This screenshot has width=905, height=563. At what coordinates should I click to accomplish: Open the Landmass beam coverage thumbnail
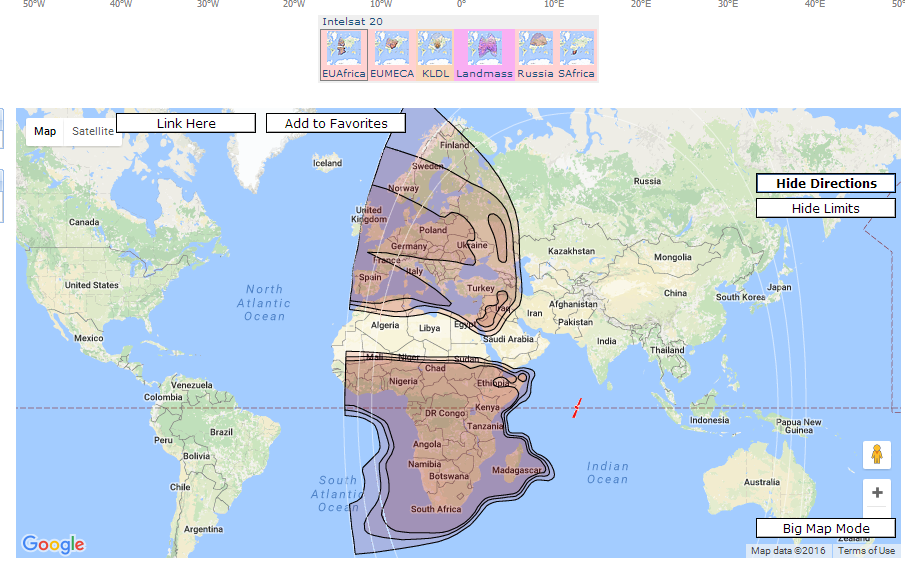(x=484, y=54)
